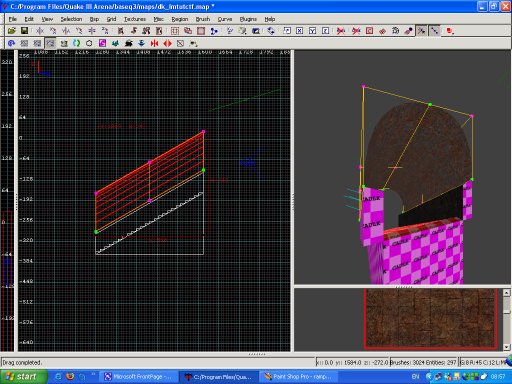The width and height of the screenshot is (512, 384).
Task: Click the Quake III map taskbar button
Action: coord(218,377)
